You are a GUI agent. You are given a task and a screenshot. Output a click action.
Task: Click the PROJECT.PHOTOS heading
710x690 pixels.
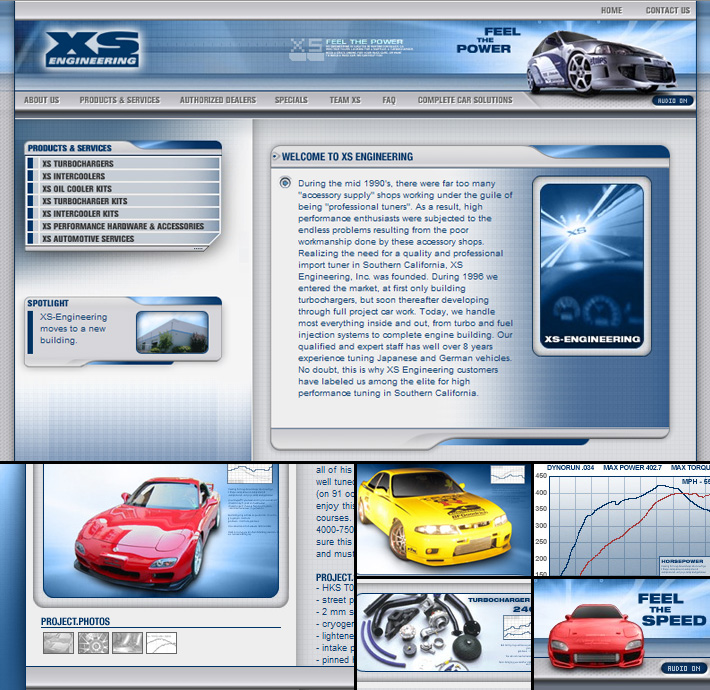(x=75, y=621)
